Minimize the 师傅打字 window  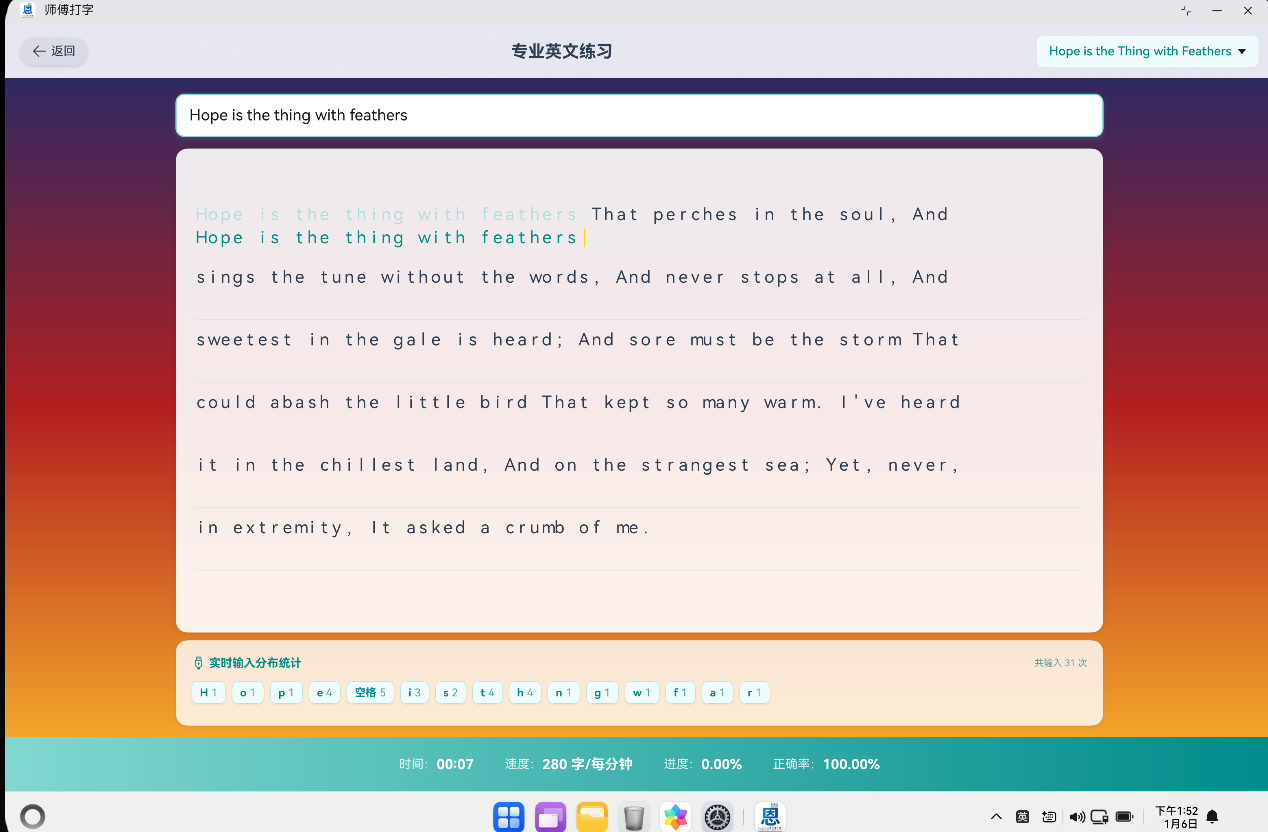coord(1217,10)
